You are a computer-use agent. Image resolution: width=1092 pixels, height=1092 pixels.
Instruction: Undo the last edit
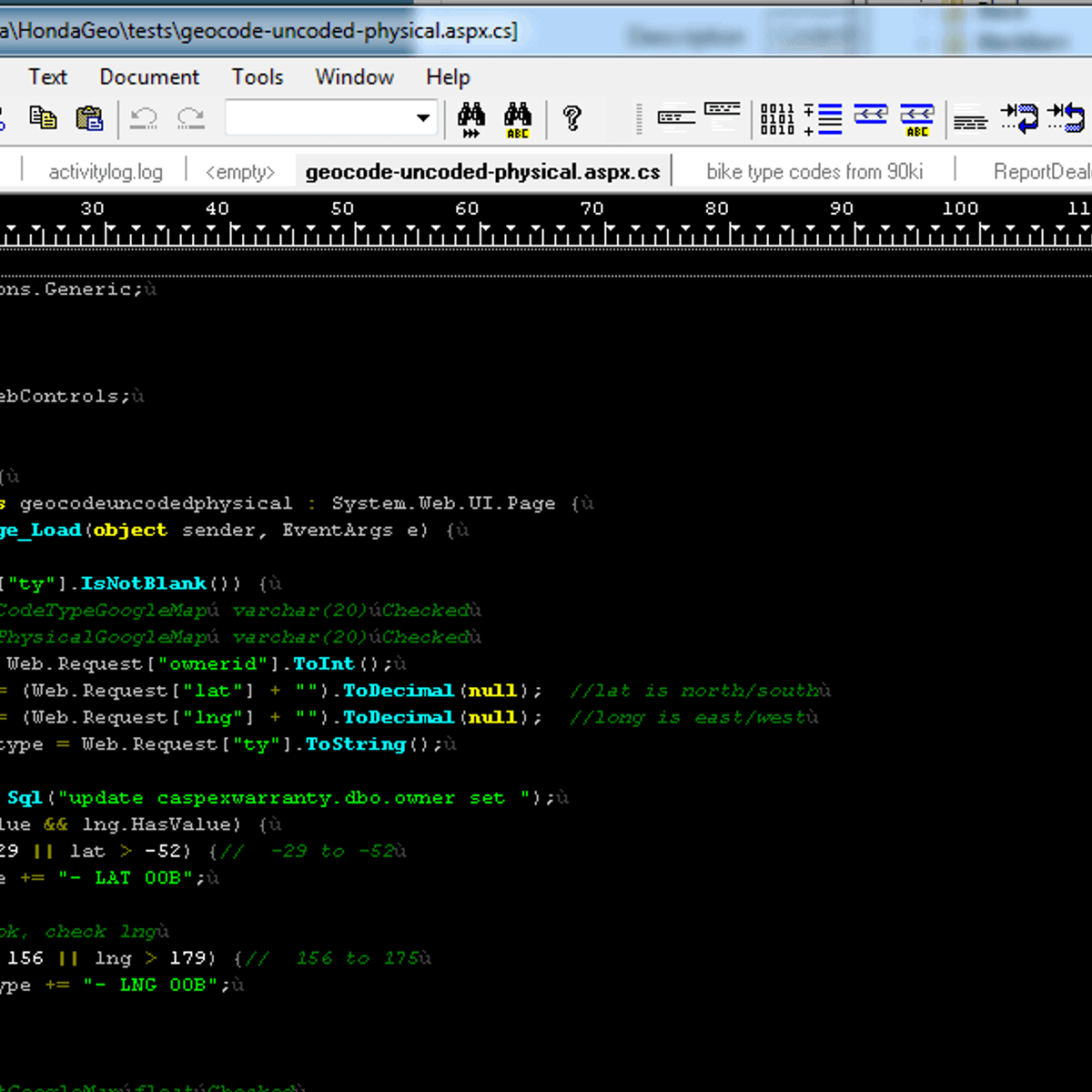click(x=144, y=118)
